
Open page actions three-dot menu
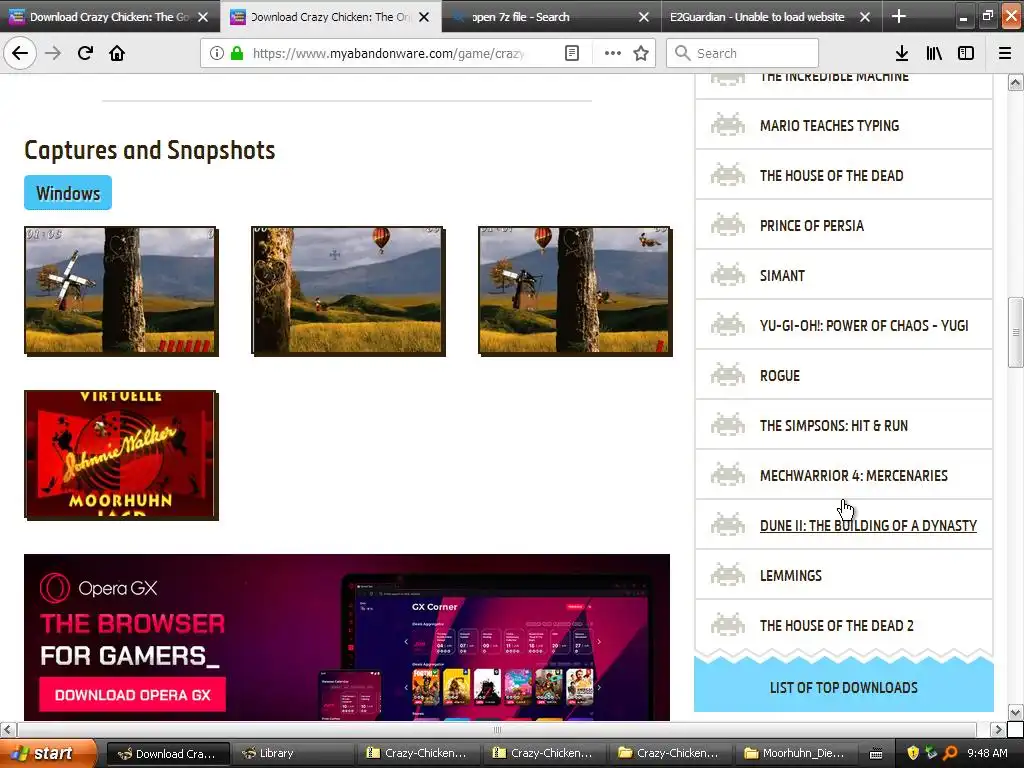click(x=613, y=53)
